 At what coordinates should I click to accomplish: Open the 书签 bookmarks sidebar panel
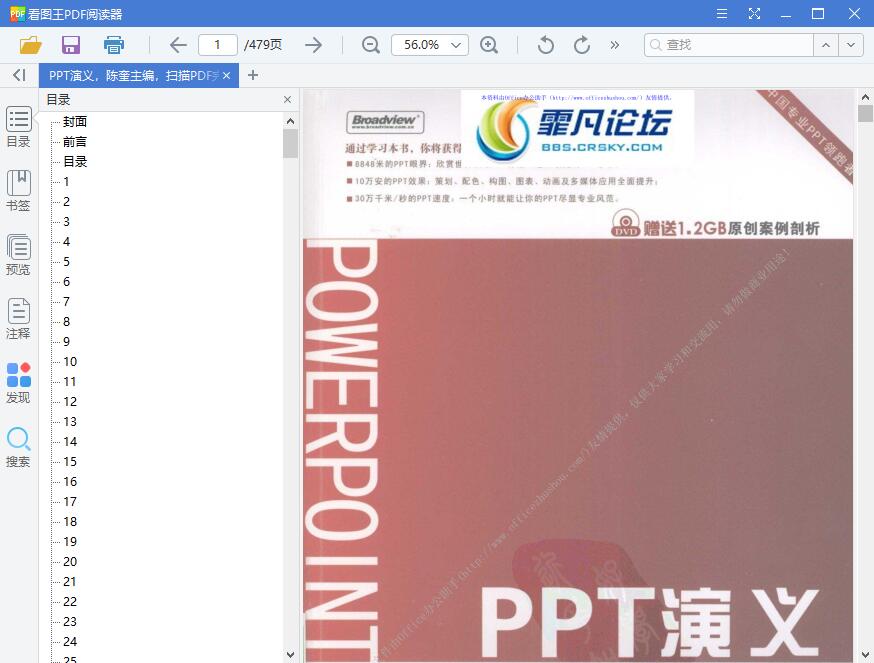tap(18, 191)
